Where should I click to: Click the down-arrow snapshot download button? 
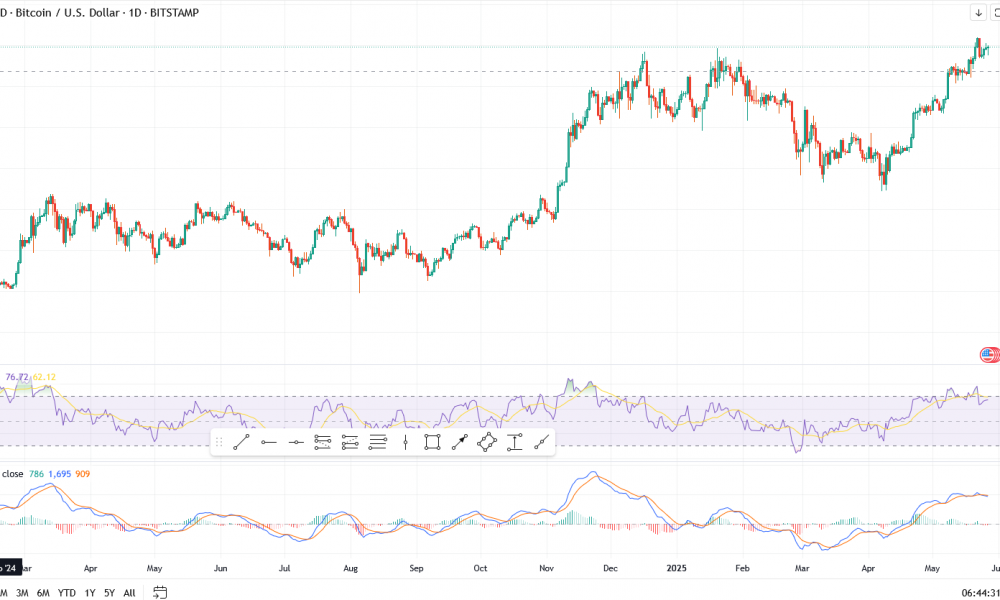[978, 12]
